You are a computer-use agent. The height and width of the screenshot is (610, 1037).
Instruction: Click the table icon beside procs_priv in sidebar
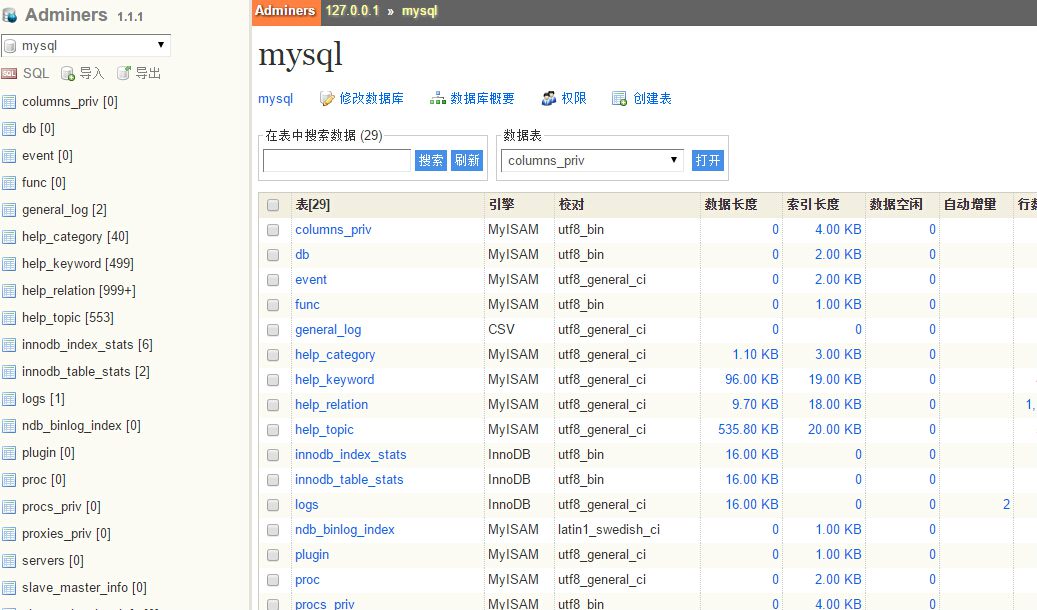click(9, 507)
